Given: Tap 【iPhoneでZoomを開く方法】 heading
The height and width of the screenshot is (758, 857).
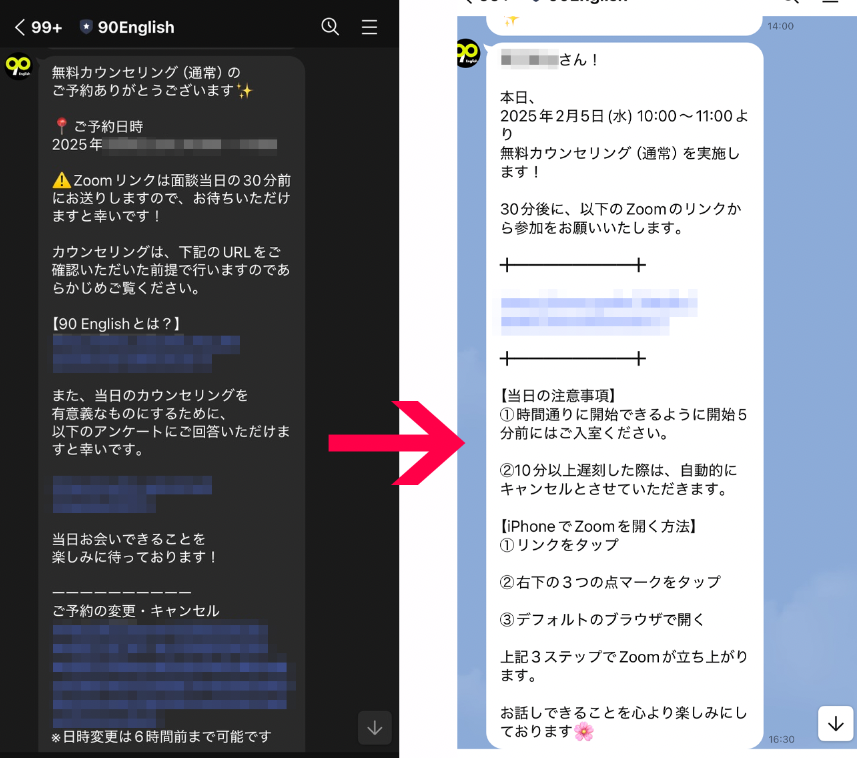Looking at the screenshot, I should (x=598, y=526).
